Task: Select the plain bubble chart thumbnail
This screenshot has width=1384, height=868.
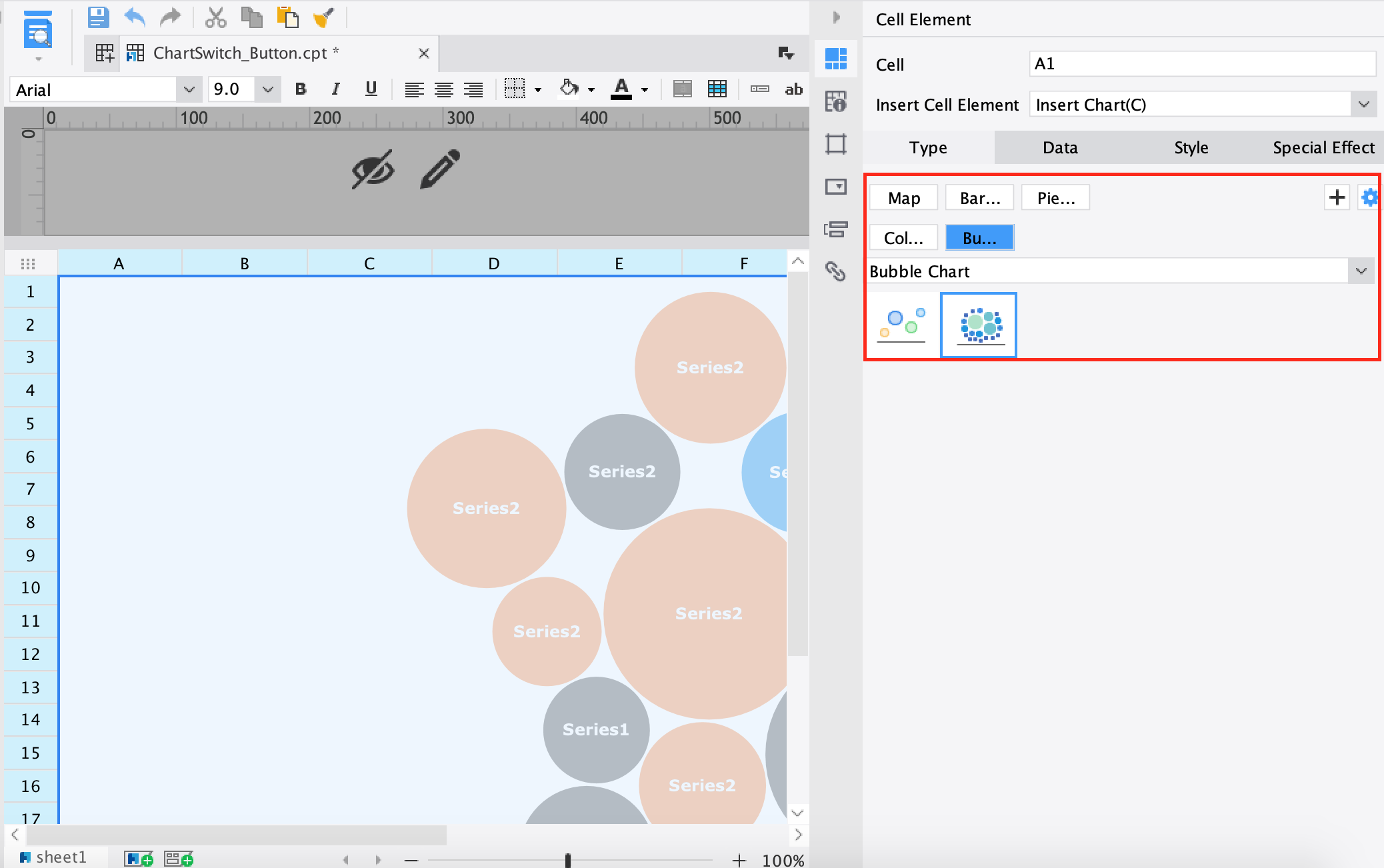Action: pos(902,325)
